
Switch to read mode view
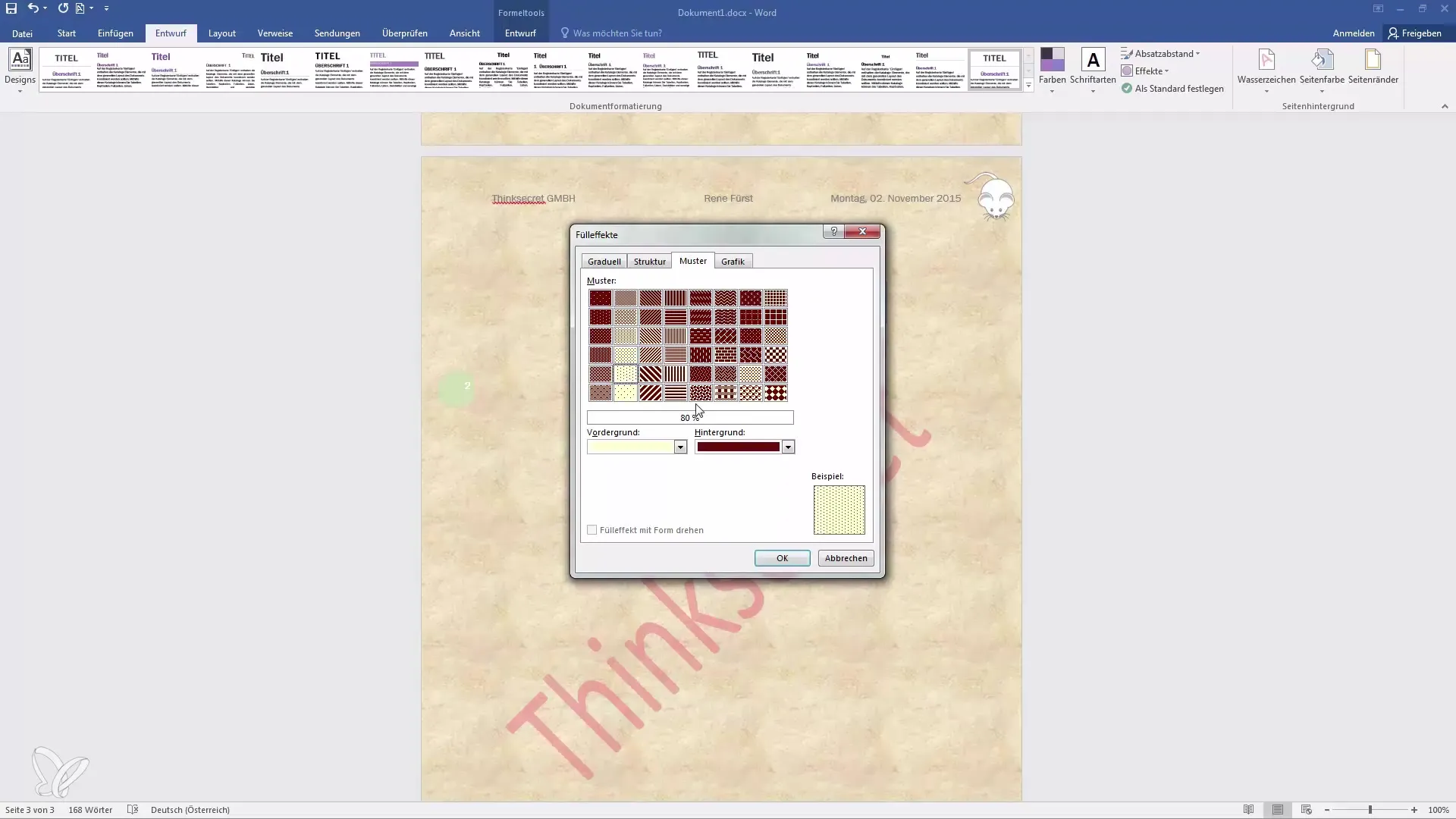point(1248,810)
